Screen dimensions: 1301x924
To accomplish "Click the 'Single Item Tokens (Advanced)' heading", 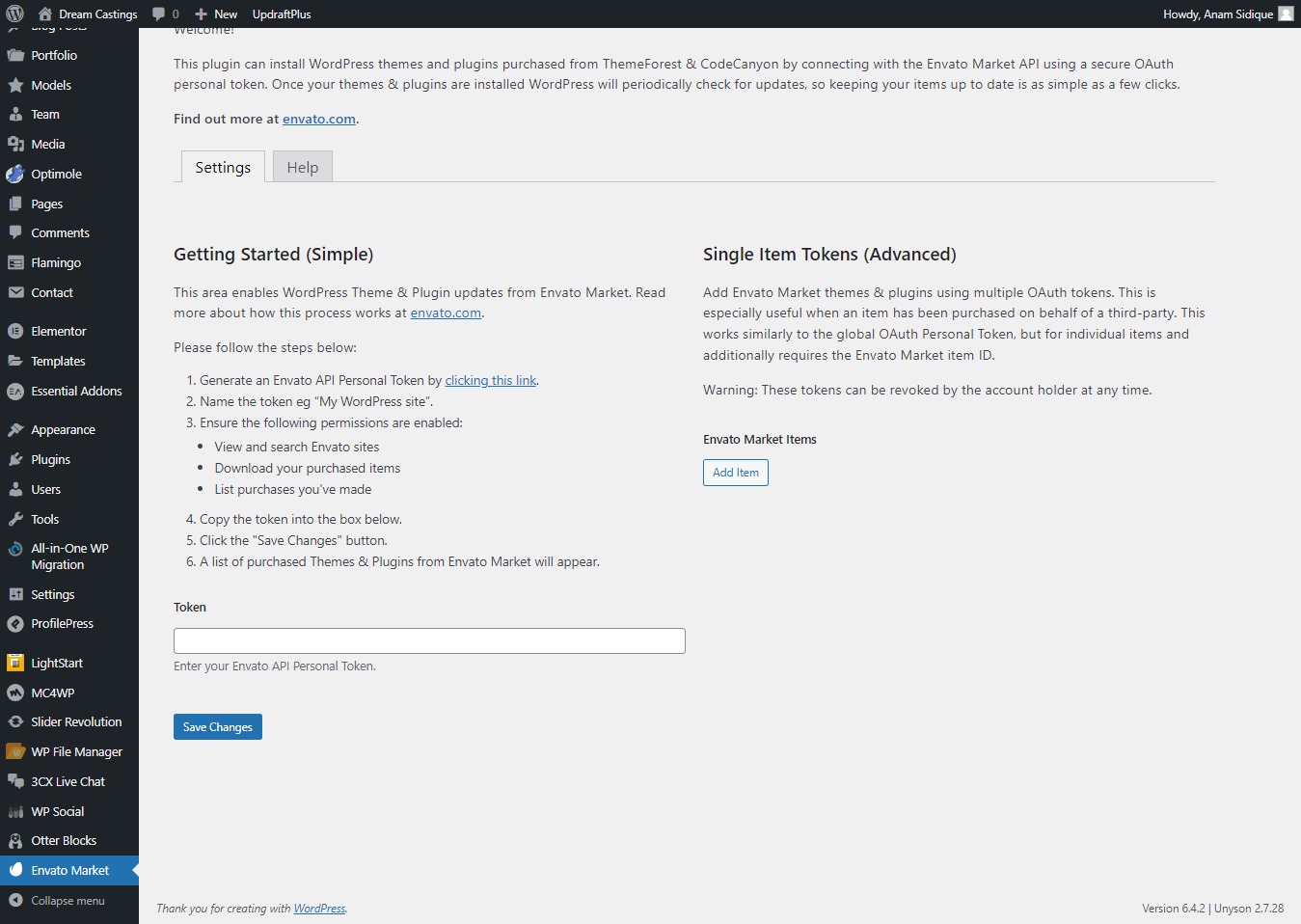I will tap(829, 254).
